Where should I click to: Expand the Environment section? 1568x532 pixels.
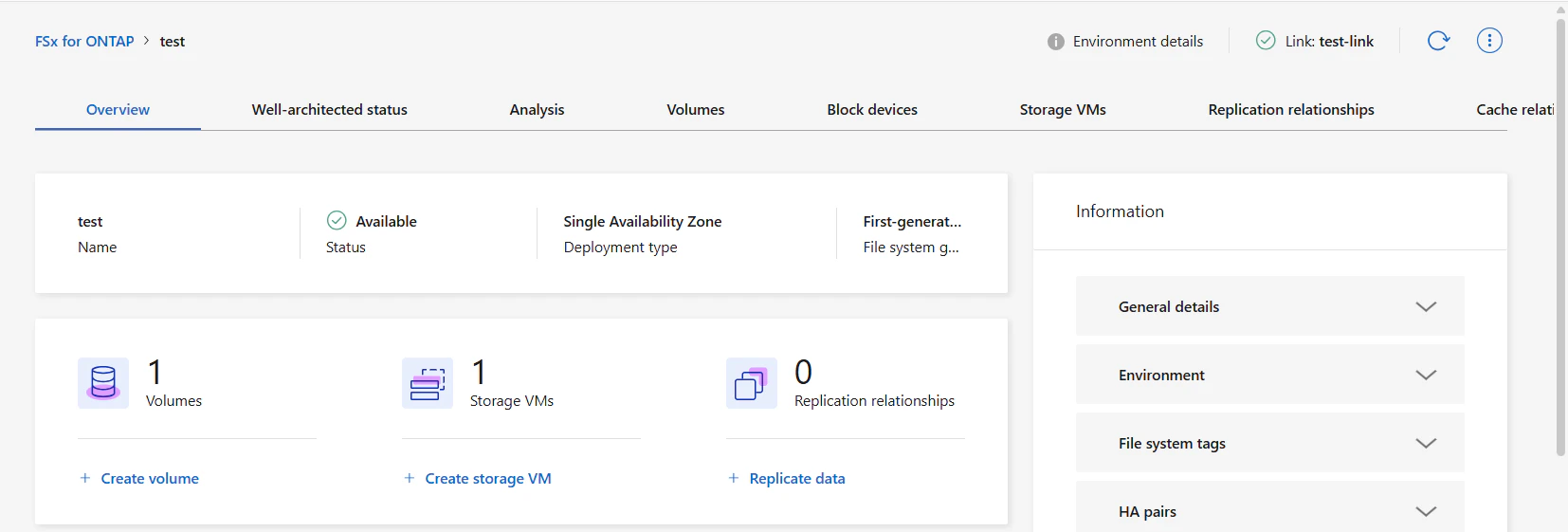pos(1270,375)
